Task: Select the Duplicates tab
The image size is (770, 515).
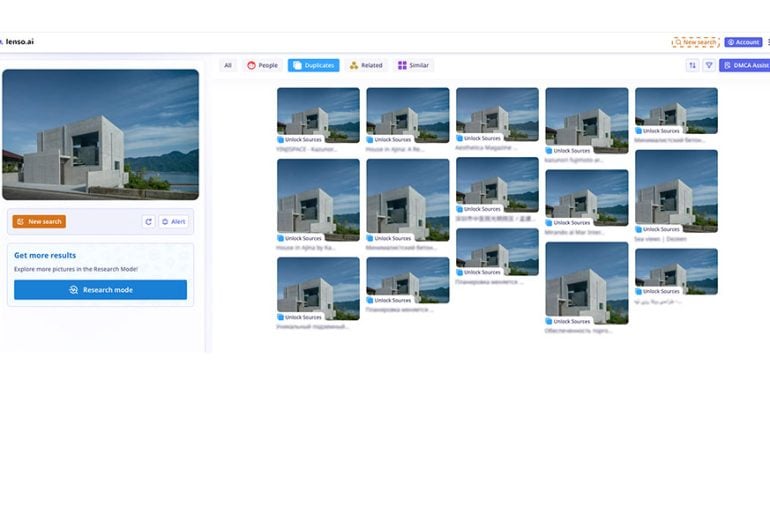Action: pyautogui.click(x=313, y=65)
